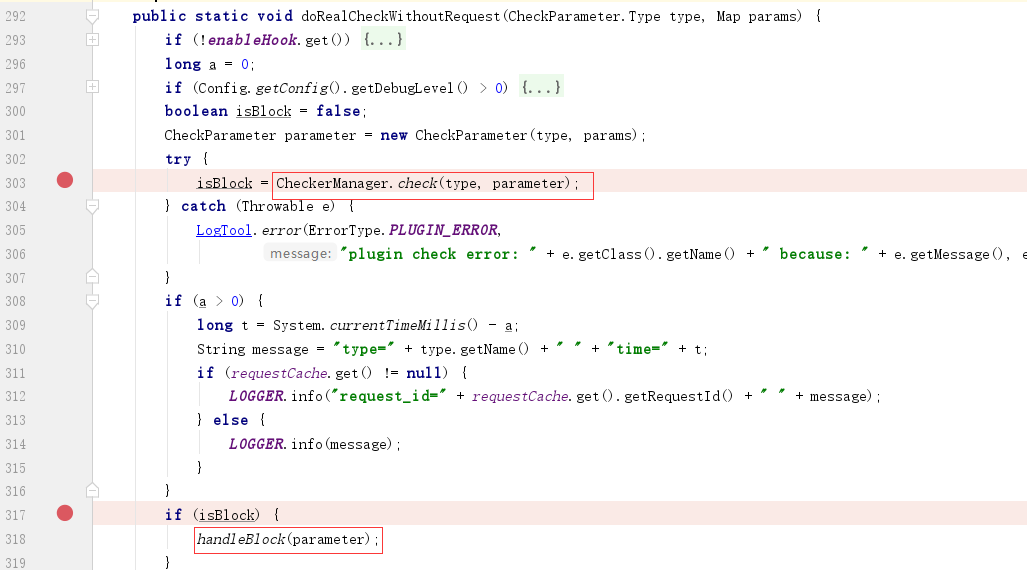The image size is (1027, 570).
Task: Click the handleBlock(parameter) call on line 318
Action: [288, 540]
